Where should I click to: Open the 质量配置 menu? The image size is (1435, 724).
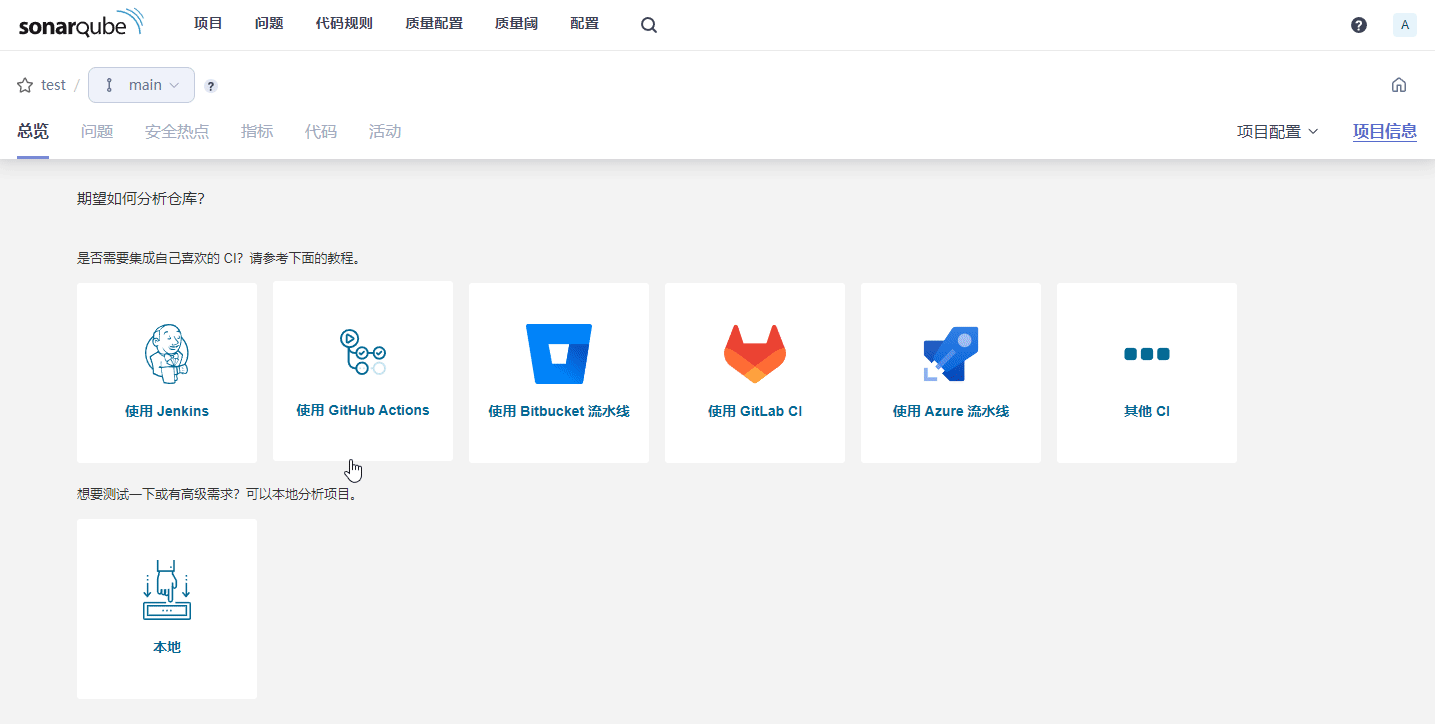tap(434, 24)
